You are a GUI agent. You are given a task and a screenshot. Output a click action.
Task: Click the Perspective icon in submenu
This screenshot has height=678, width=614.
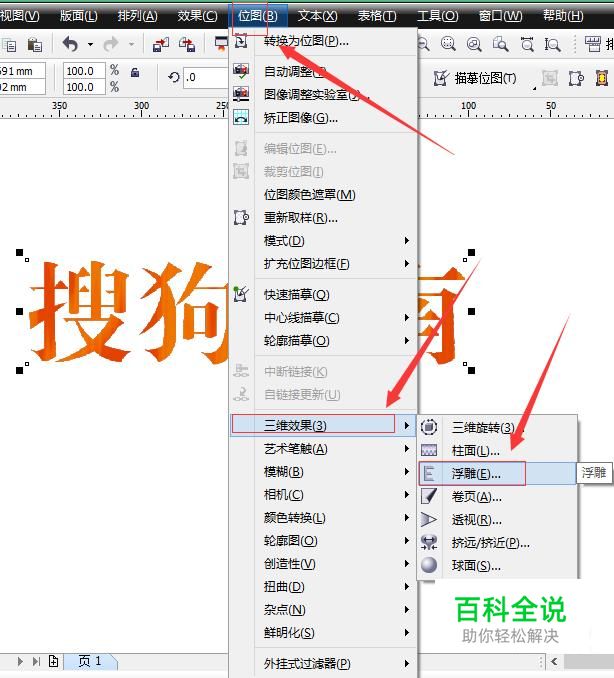[x=429, y=519]
